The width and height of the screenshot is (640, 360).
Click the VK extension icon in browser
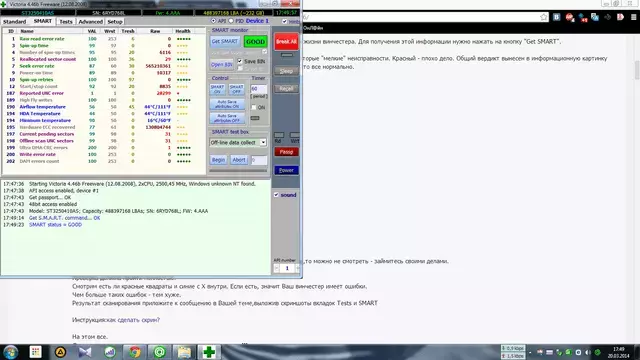point(557,17)
